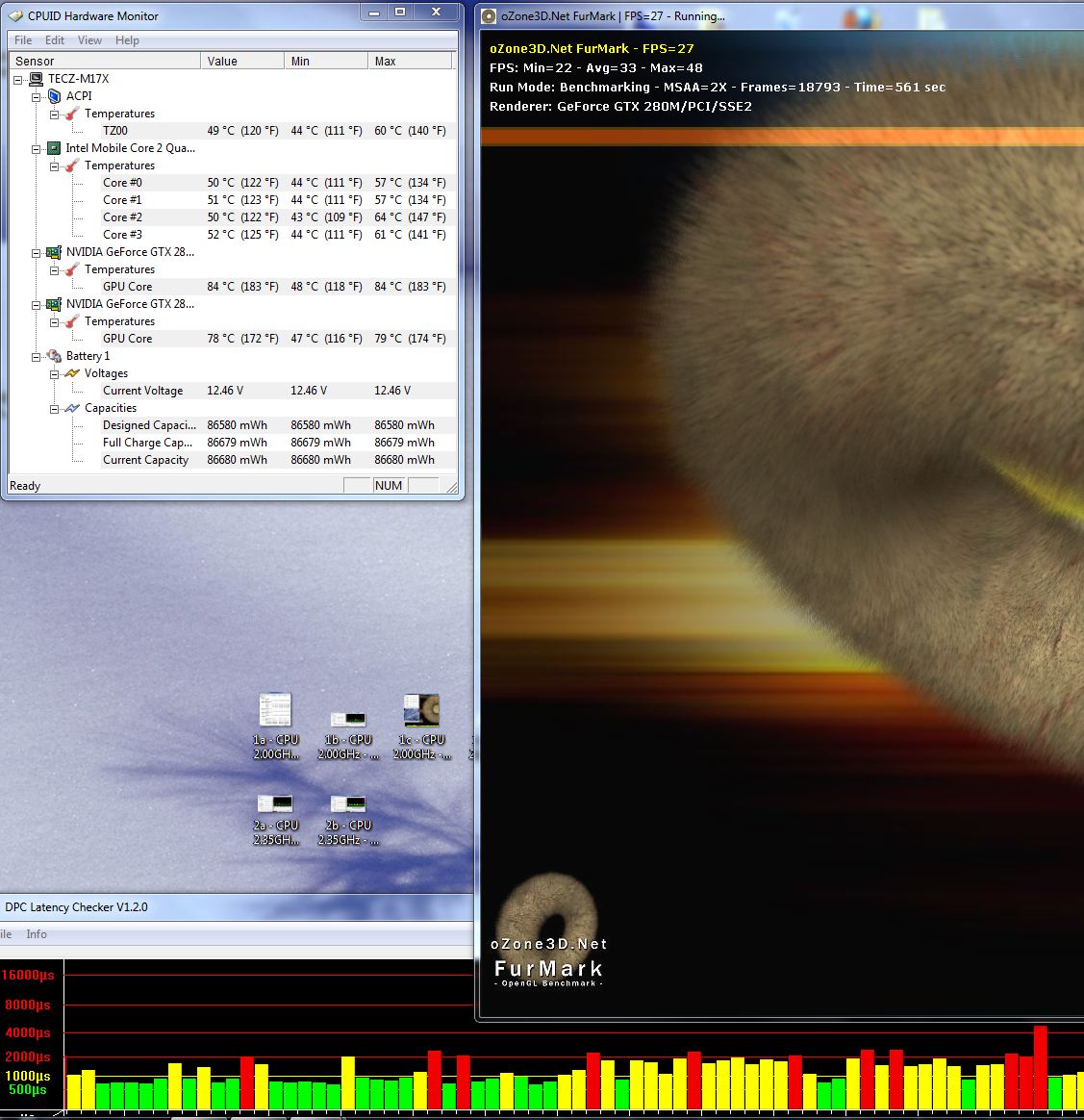This screenshot has width=1084, height=1120.
Task: Collapse Temperatures under Intel Mobile Core 2
Action: point(54,166)
